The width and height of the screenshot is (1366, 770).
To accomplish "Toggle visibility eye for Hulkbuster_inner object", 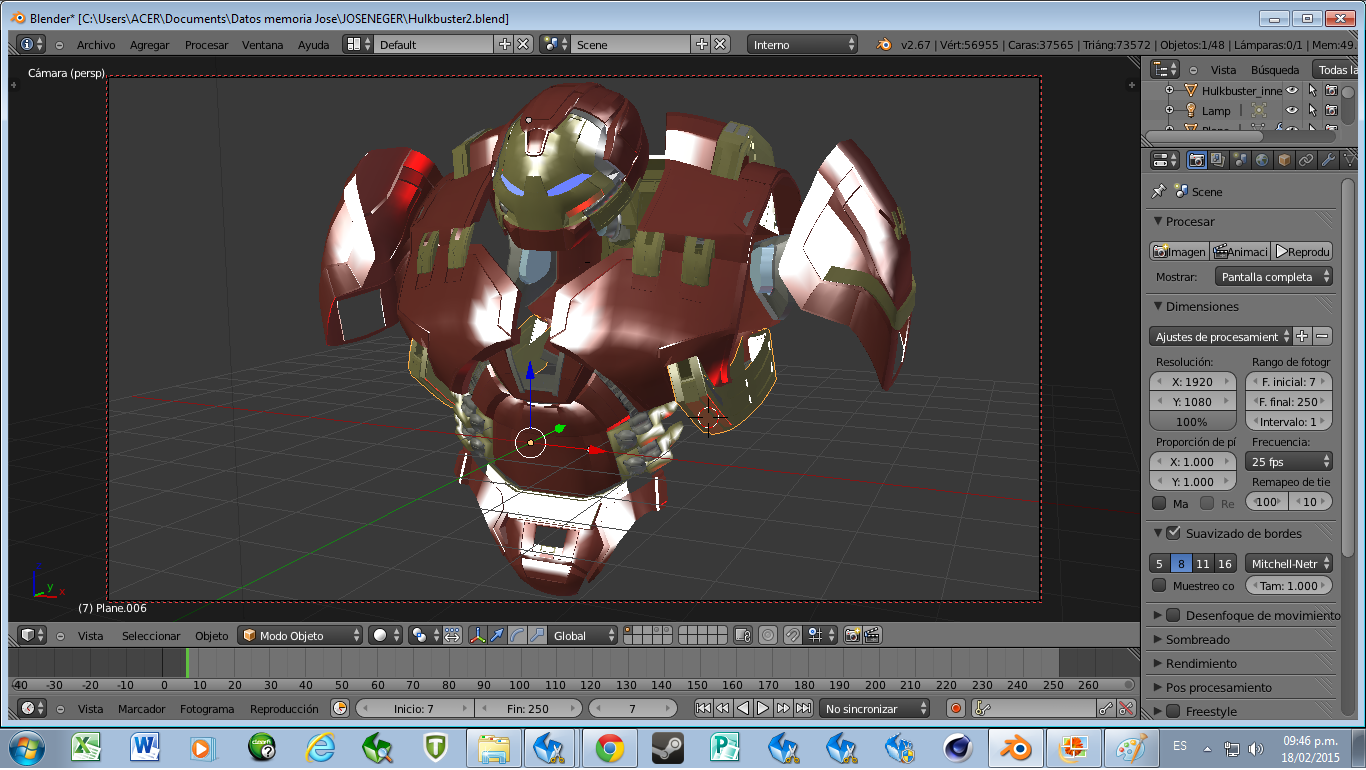I will (x=1292, y=90).
